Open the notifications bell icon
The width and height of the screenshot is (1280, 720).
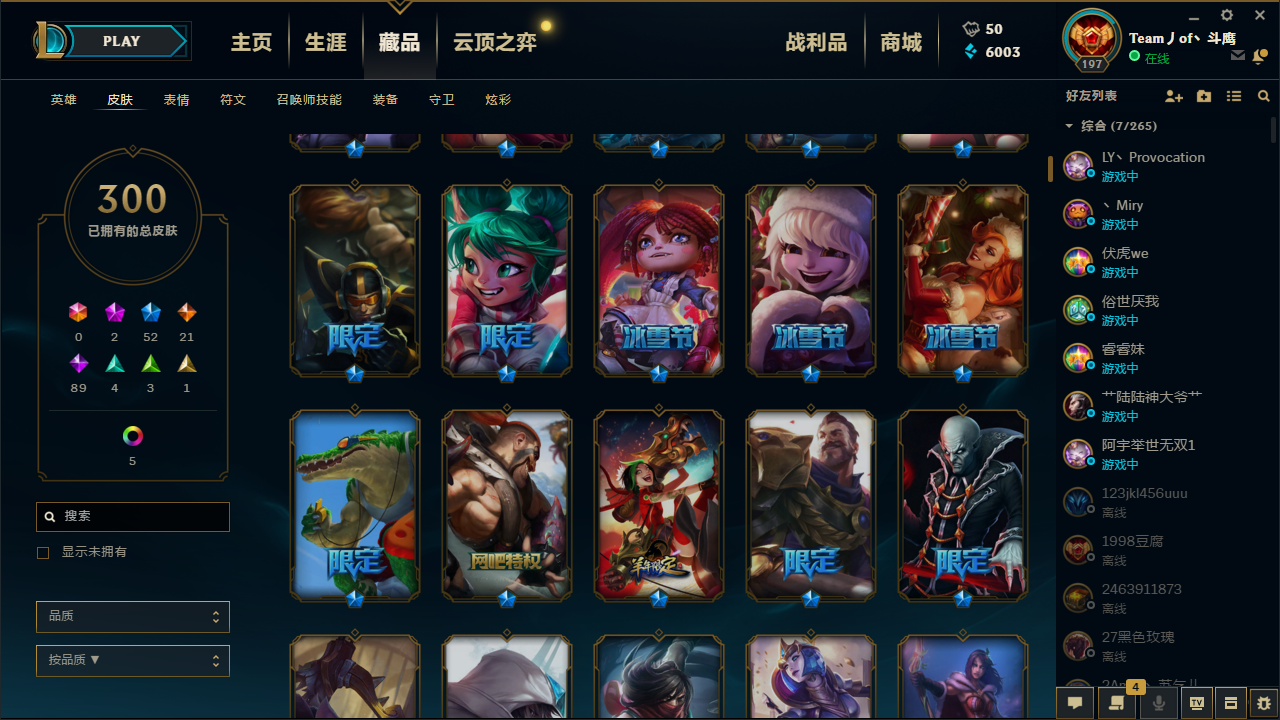click(1259, 56)
